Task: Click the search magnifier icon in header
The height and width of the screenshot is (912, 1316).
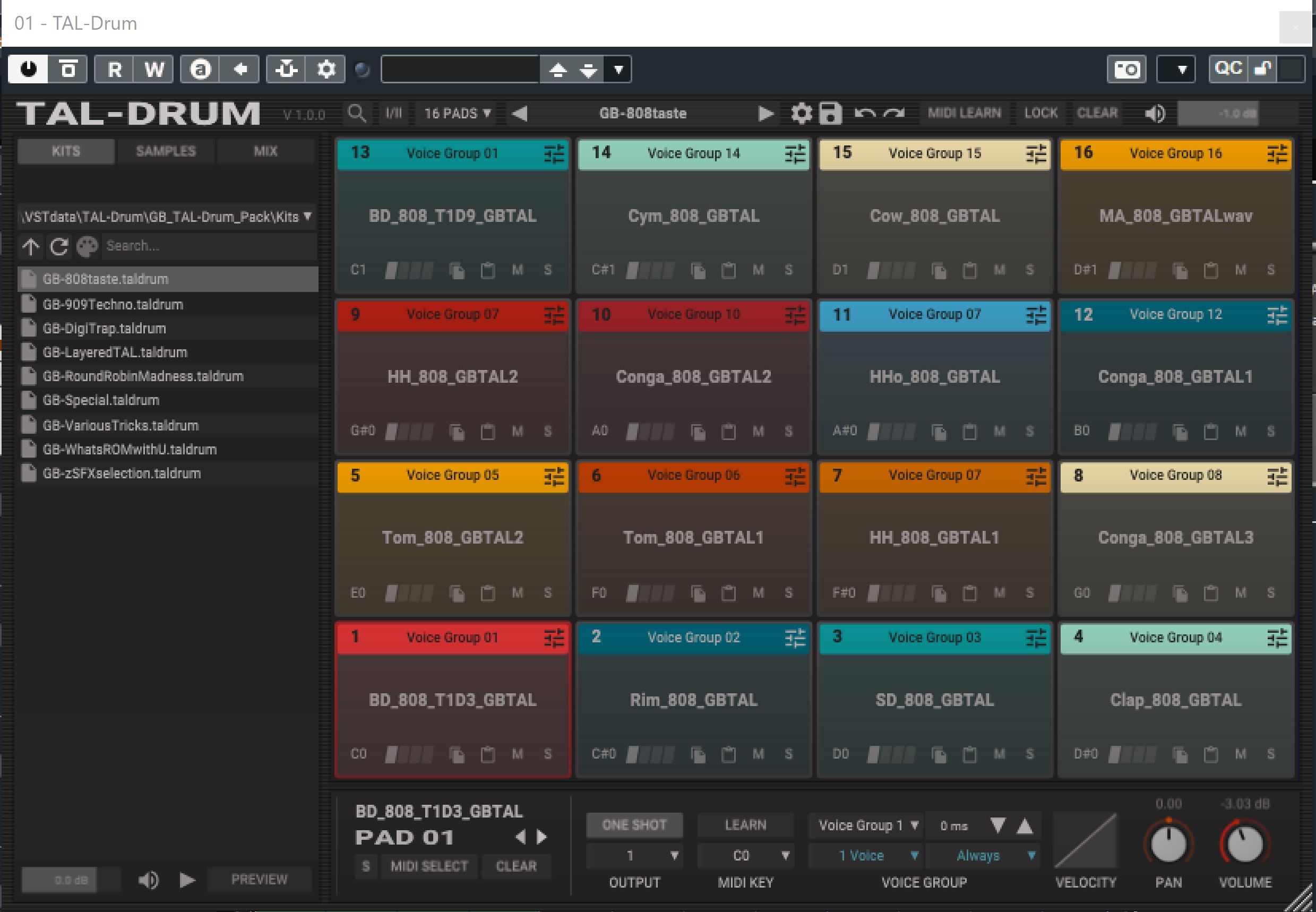Action: point(357,113)
